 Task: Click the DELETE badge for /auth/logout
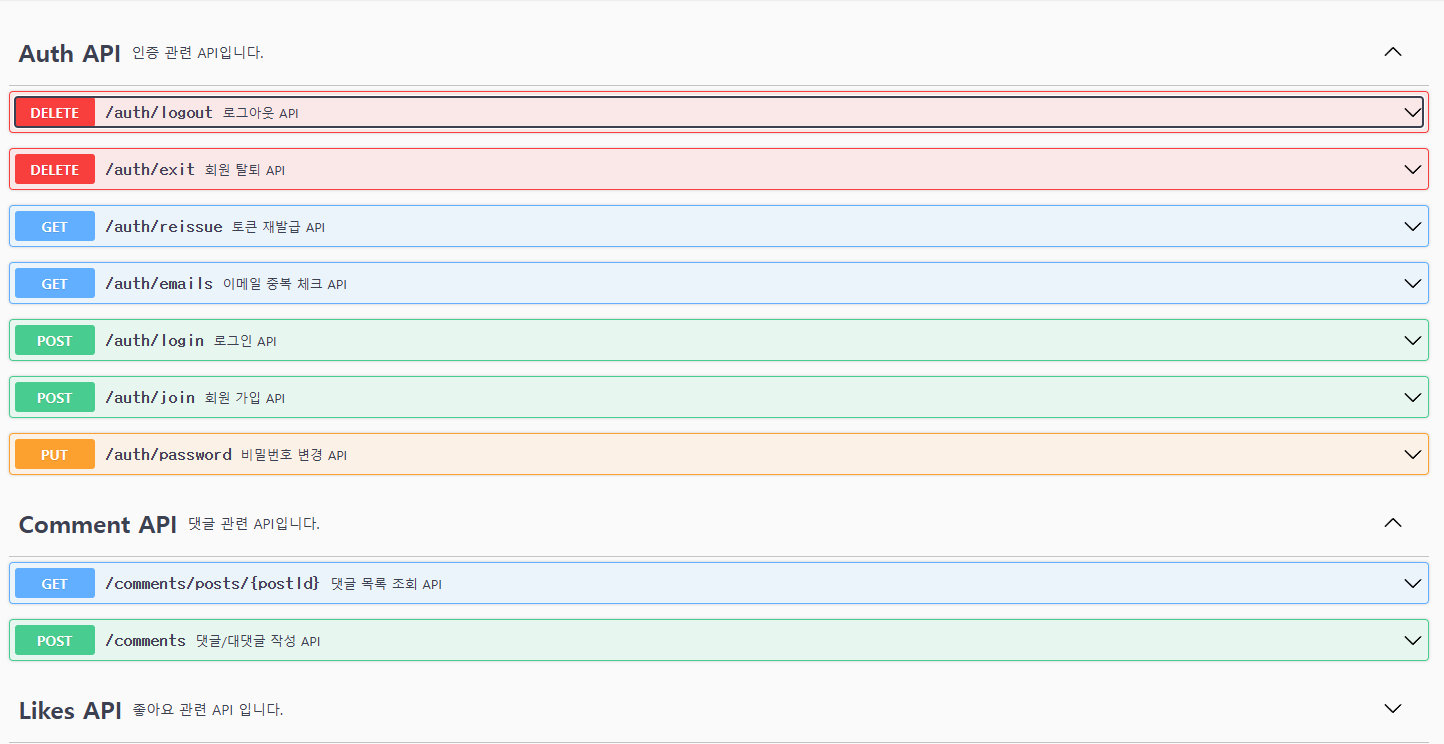(55, 113)
